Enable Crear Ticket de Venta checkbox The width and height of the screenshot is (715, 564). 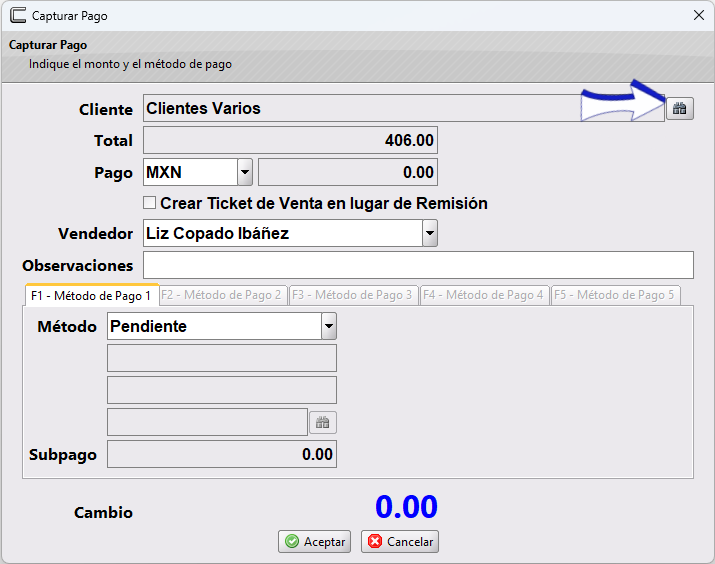[x=149, y=202]
